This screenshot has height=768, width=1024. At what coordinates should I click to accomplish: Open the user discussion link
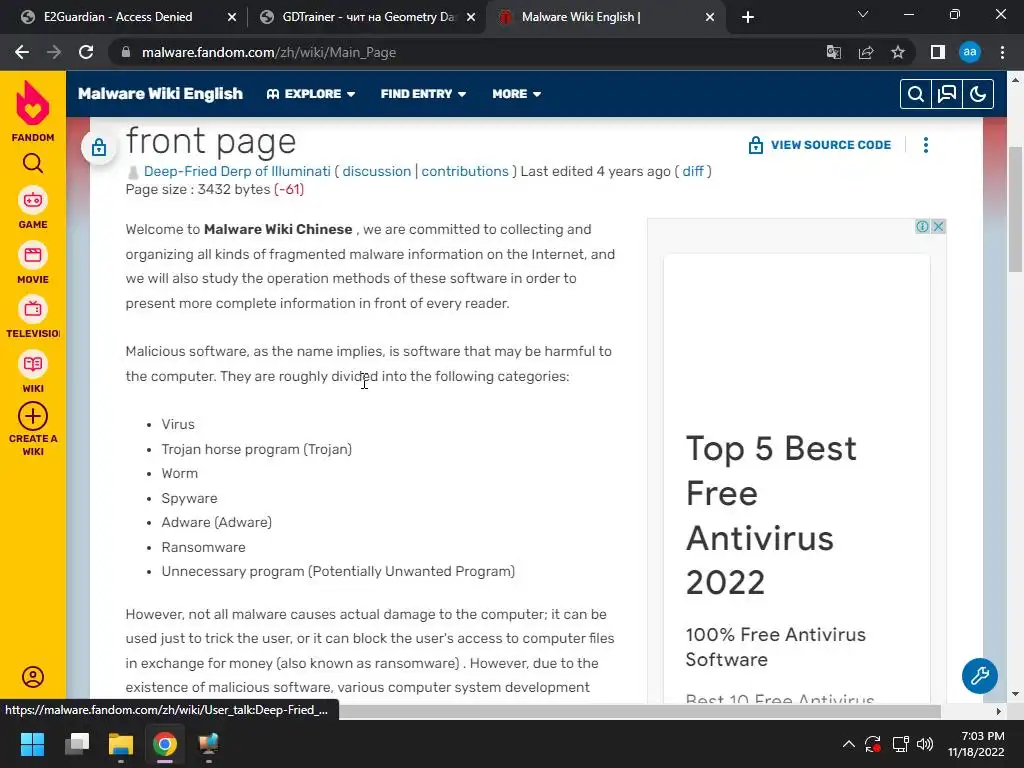(x=377, y=171)
